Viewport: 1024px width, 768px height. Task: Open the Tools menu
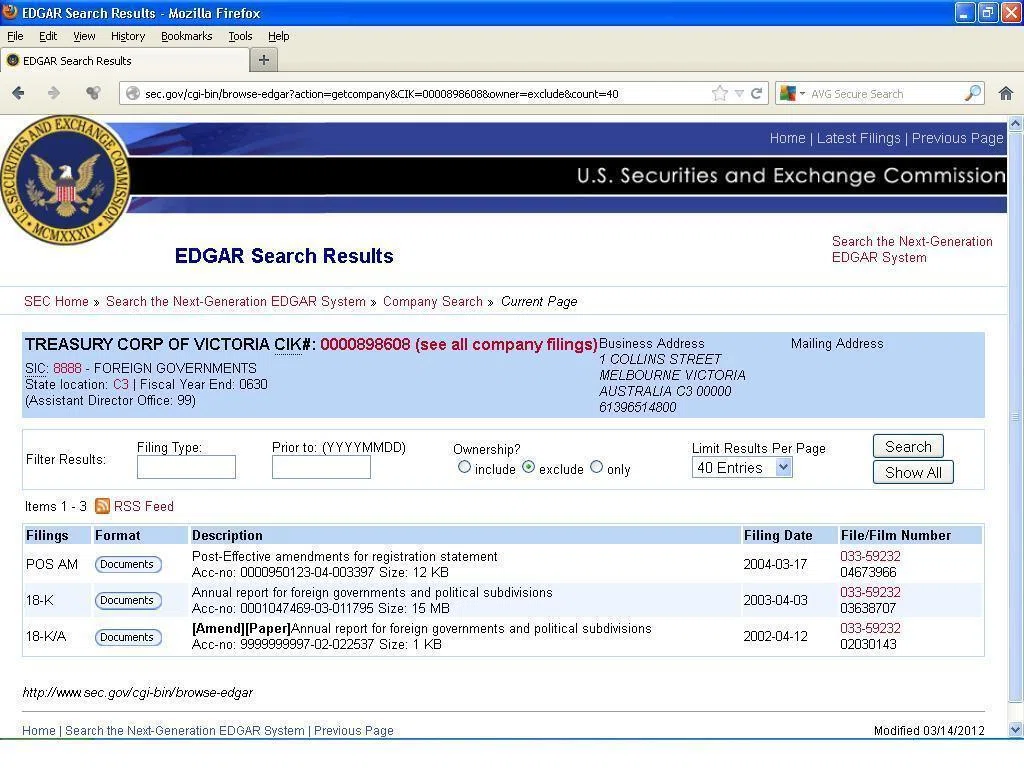click(x=240, y=36)
